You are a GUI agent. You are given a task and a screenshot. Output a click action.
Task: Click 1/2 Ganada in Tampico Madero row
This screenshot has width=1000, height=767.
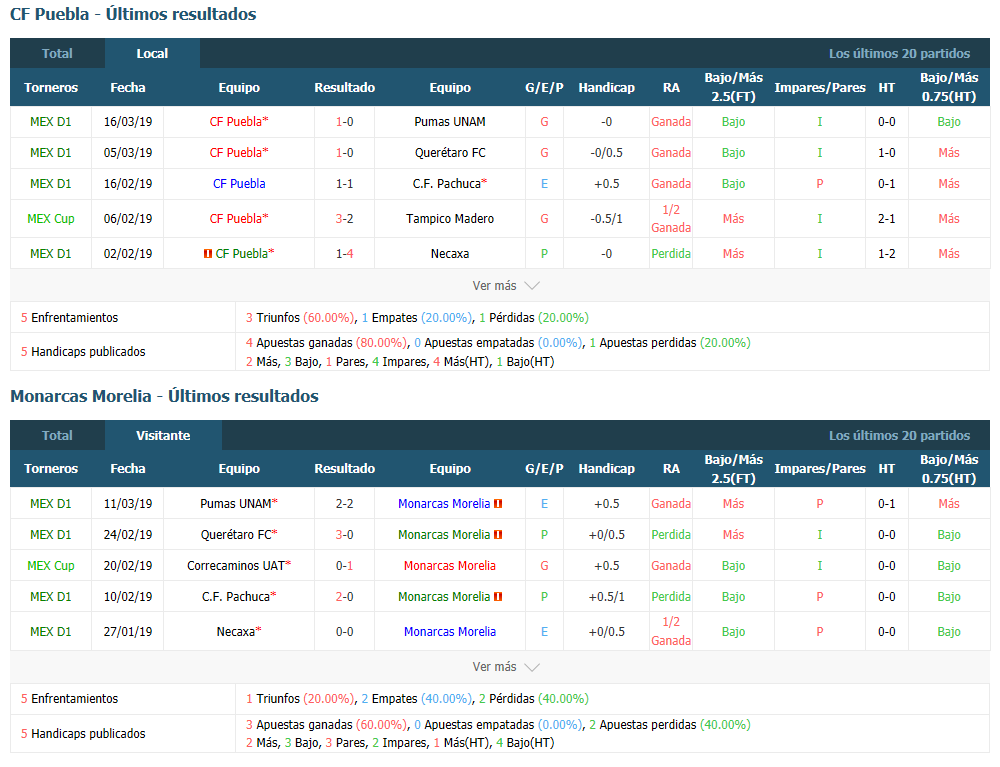click(x=671, y=219)
